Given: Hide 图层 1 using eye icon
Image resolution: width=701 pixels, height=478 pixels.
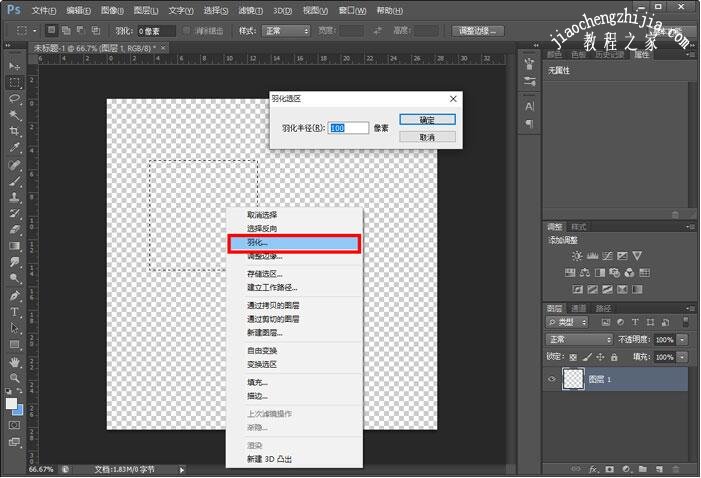Looking at the screenshot, I should click(x=552, y=379).
